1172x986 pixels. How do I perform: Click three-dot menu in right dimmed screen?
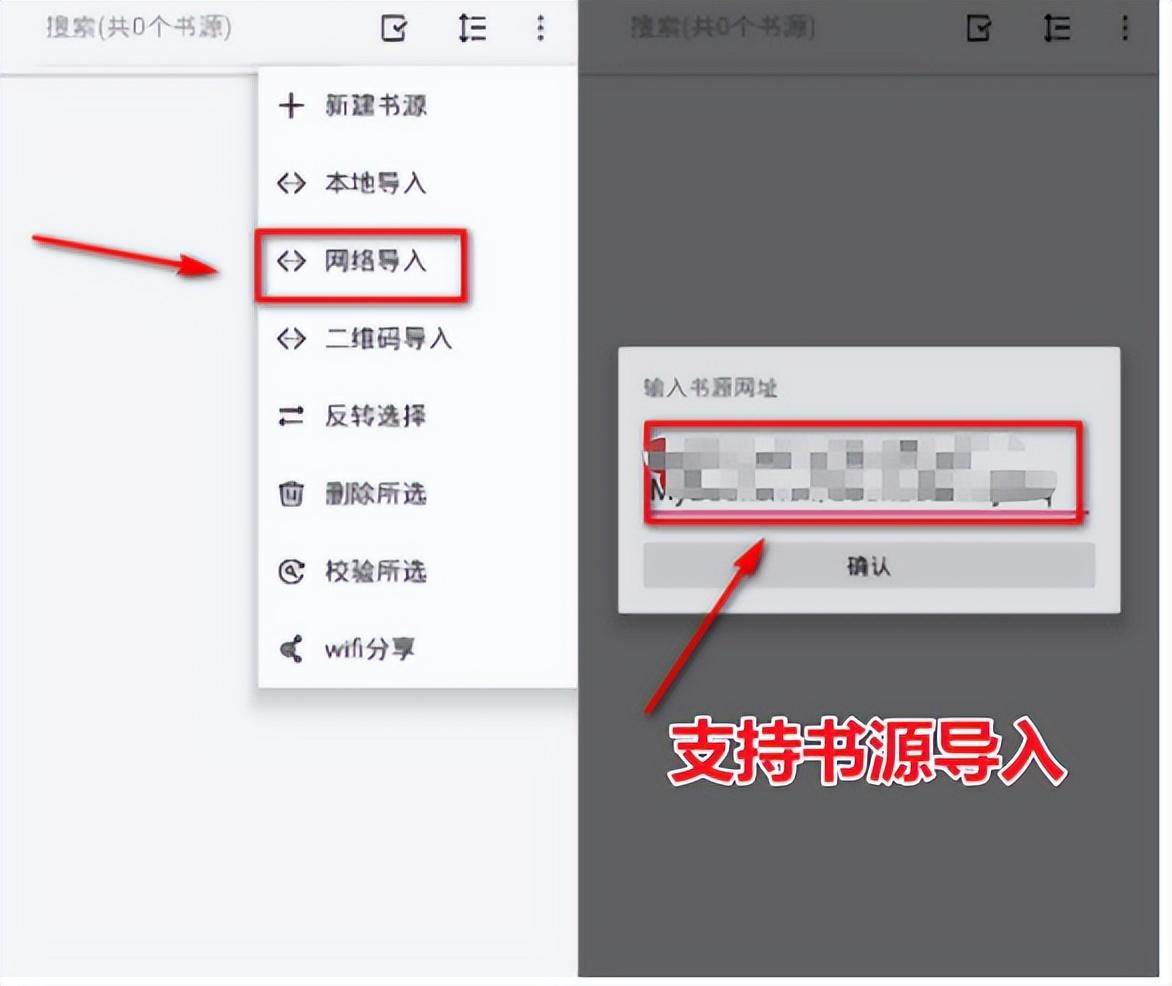(1124, 28)
